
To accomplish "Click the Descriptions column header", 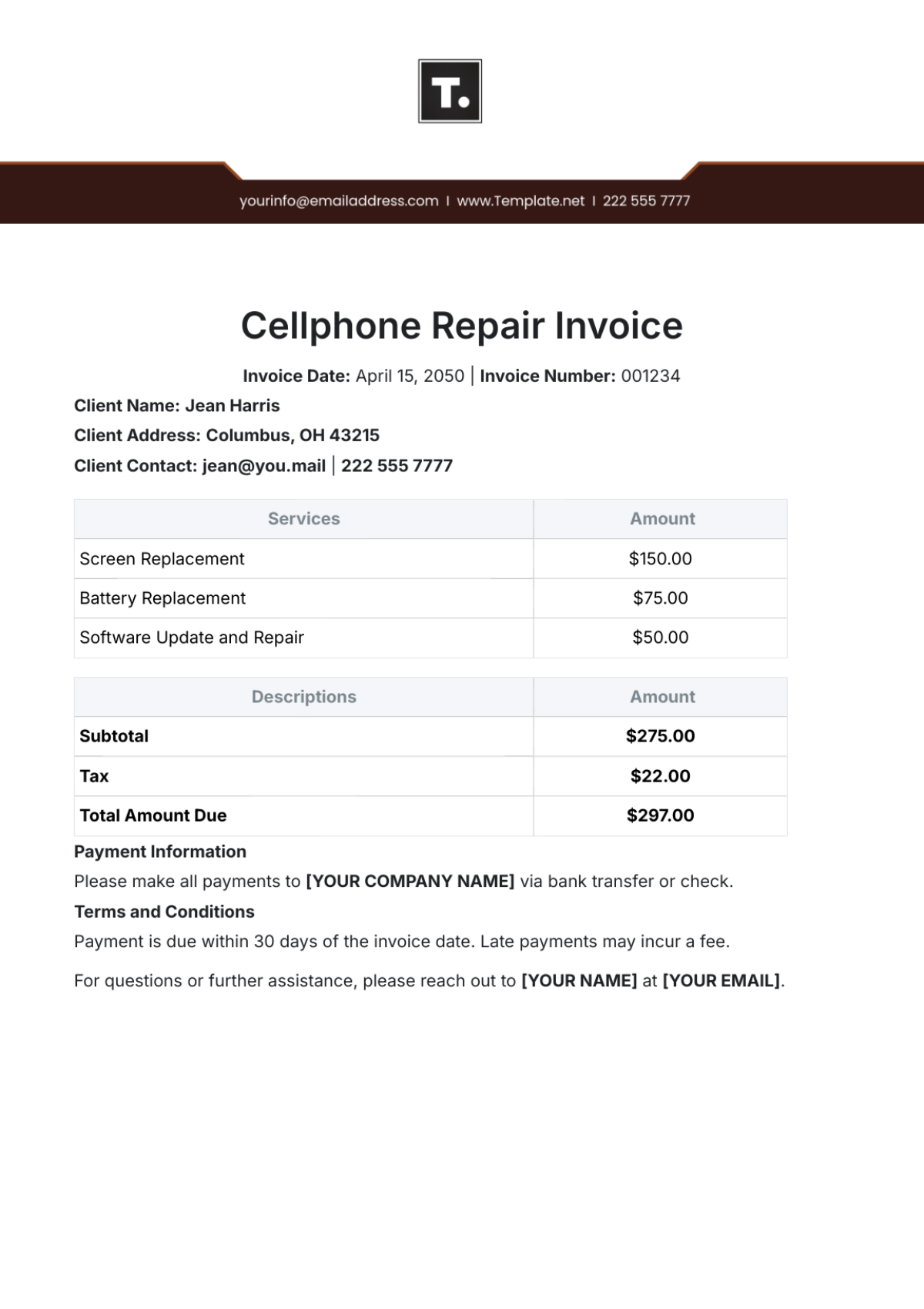I will 303,697.
